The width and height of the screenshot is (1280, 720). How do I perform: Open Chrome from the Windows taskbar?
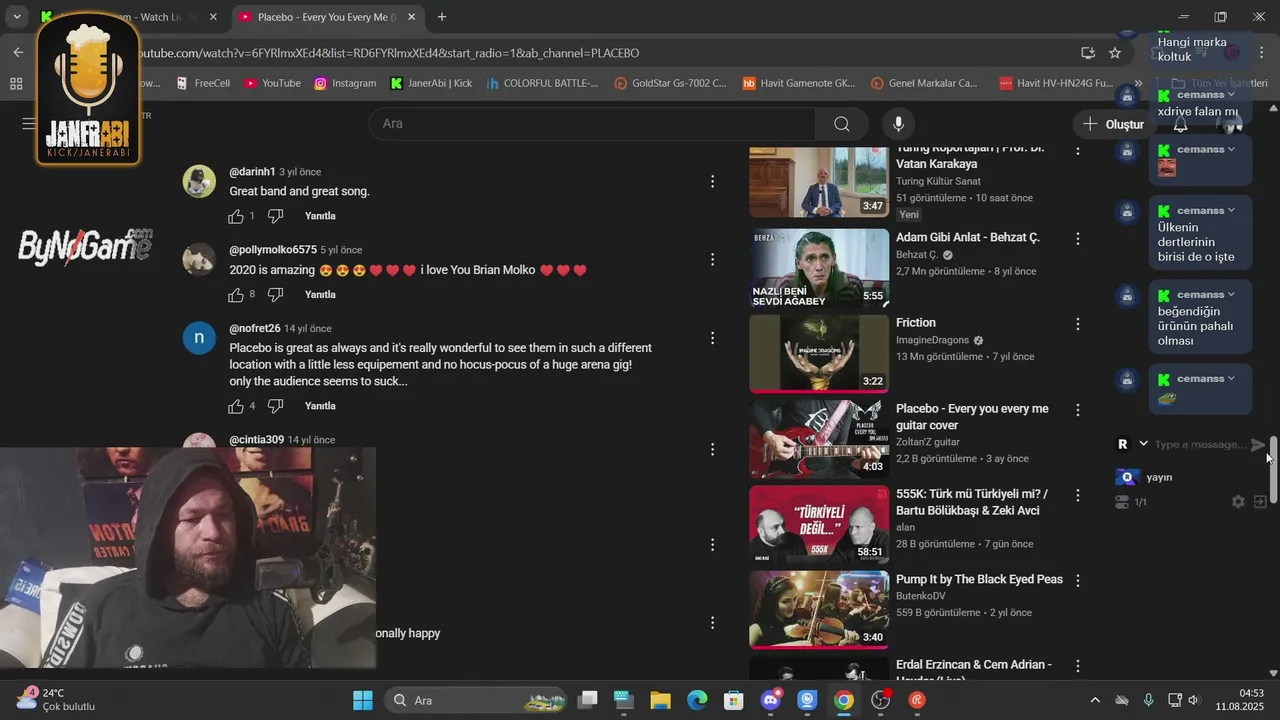(x=844, y=700)
